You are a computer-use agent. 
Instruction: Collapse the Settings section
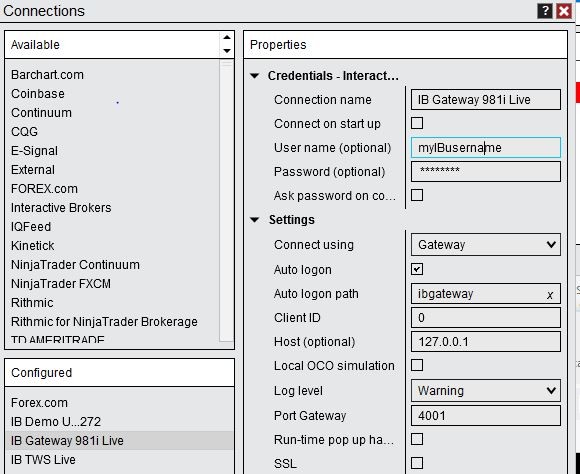click(x=254, y=220)
